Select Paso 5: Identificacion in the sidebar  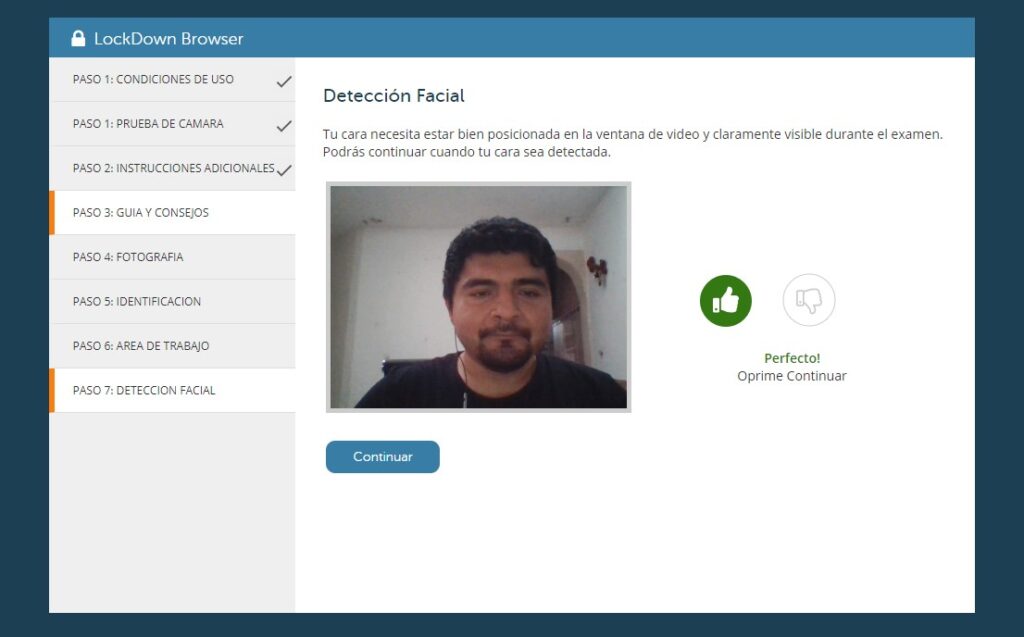tap(137, 301)
